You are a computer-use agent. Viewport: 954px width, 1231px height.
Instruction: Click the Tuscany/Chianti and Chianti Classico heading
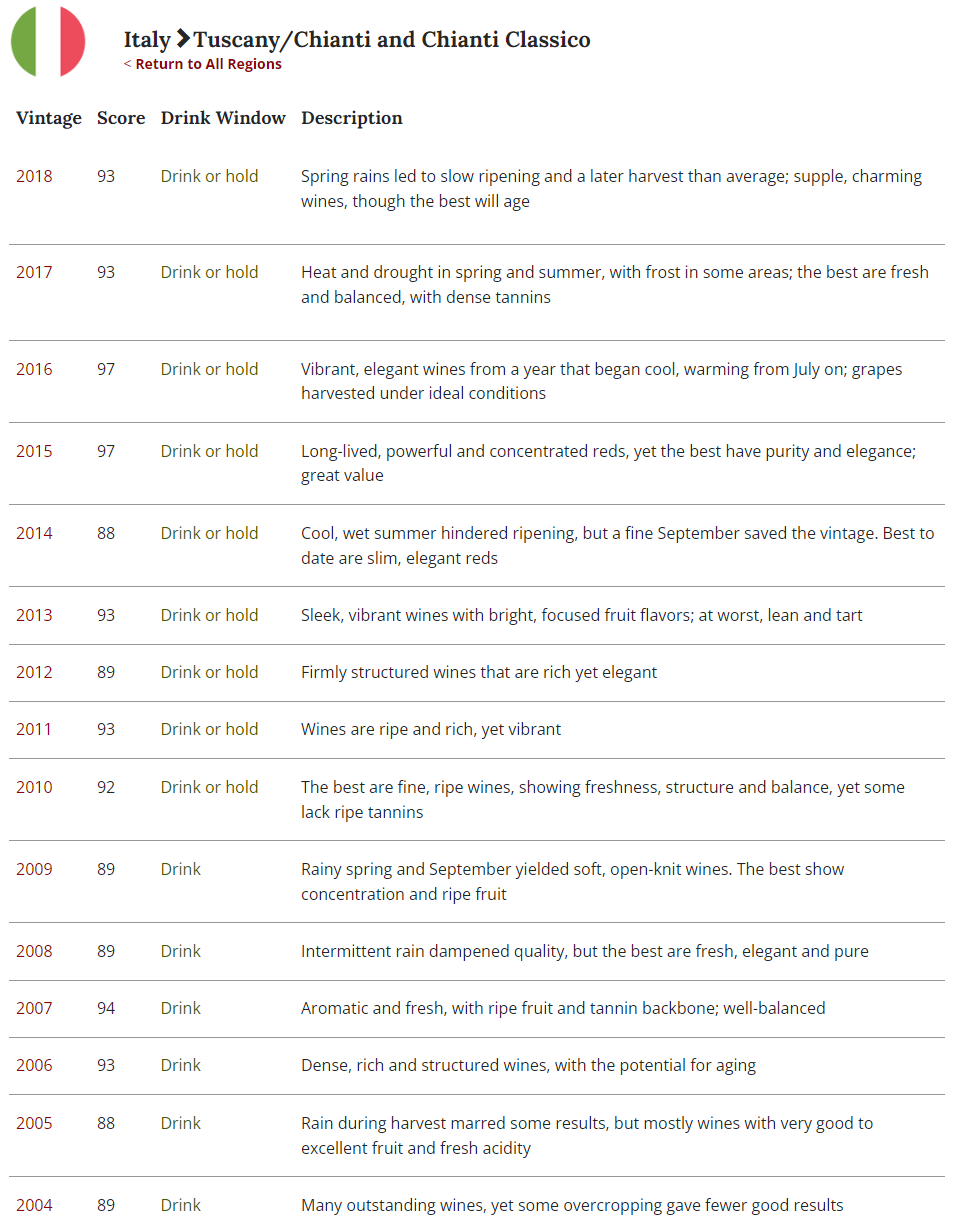tap(392, 39)
